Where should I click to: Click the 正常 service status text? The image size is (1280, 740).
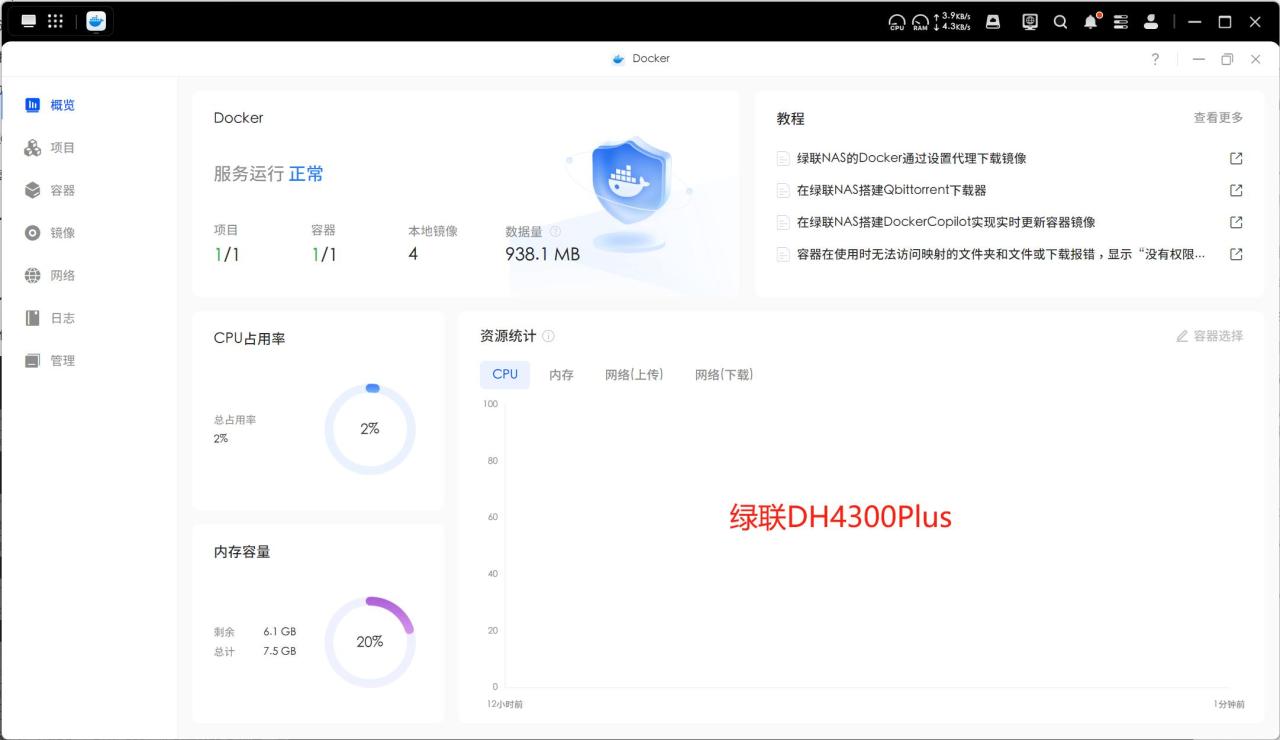pos(306,174)
